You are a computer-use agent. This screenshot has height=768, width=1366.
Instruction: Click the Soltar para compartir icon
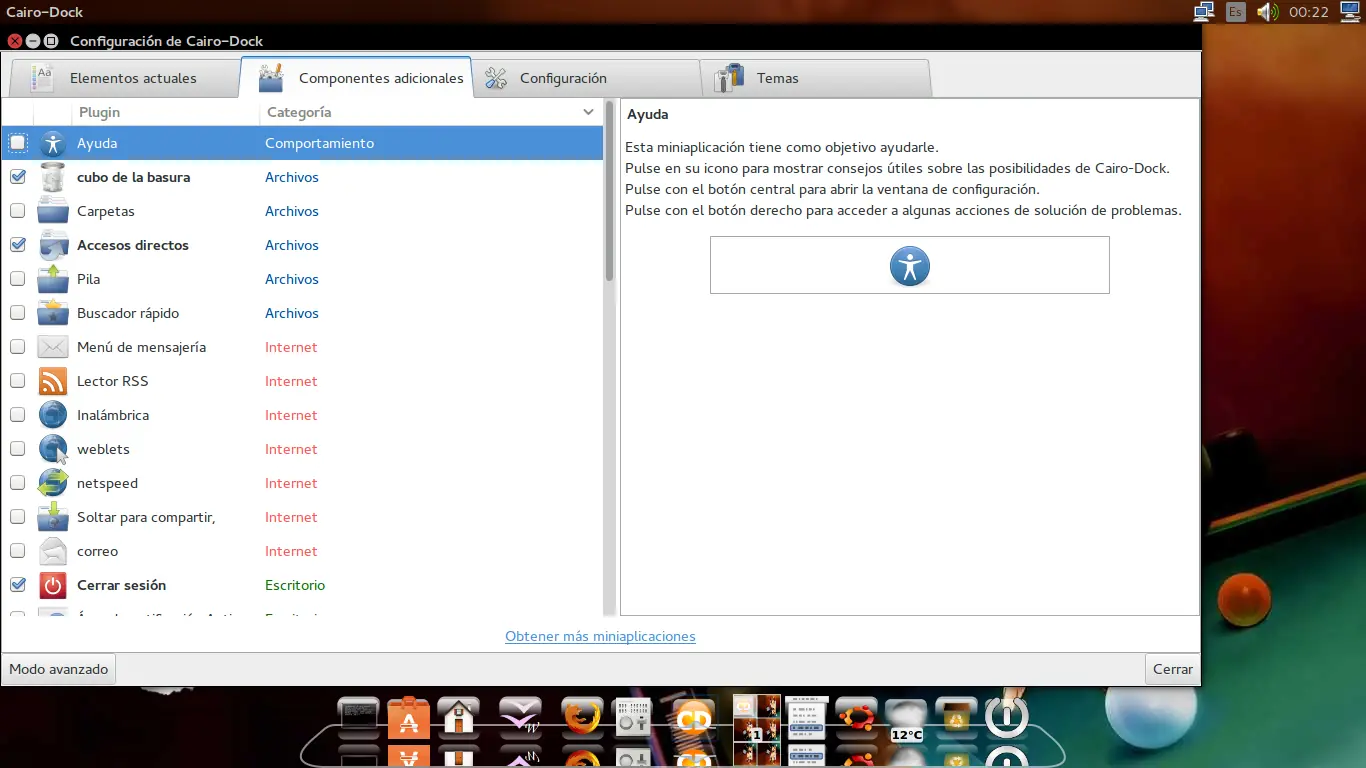[53, 517]
